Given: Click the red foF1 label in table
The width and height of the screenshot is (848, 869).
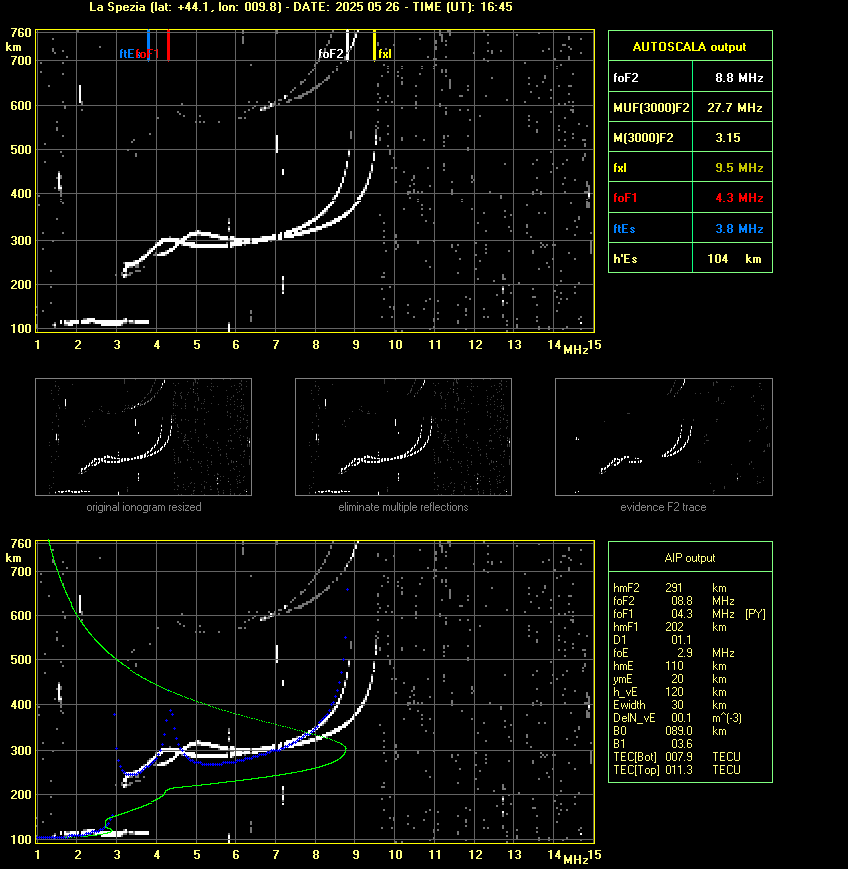Looking at the screenshot, I should click(x=625, y=197).
